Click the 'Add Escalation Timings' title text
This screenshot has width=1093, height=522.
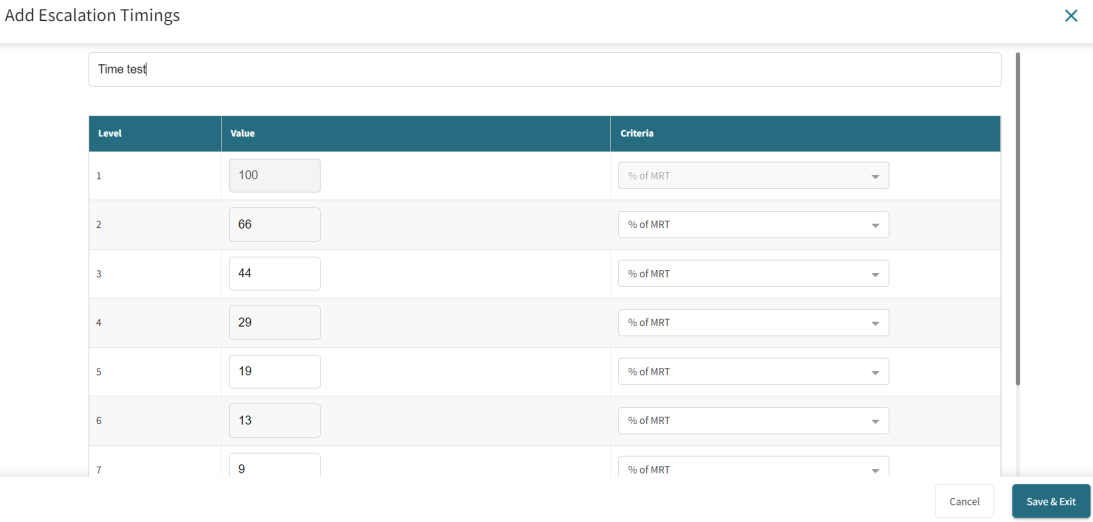tap(92, 15)
